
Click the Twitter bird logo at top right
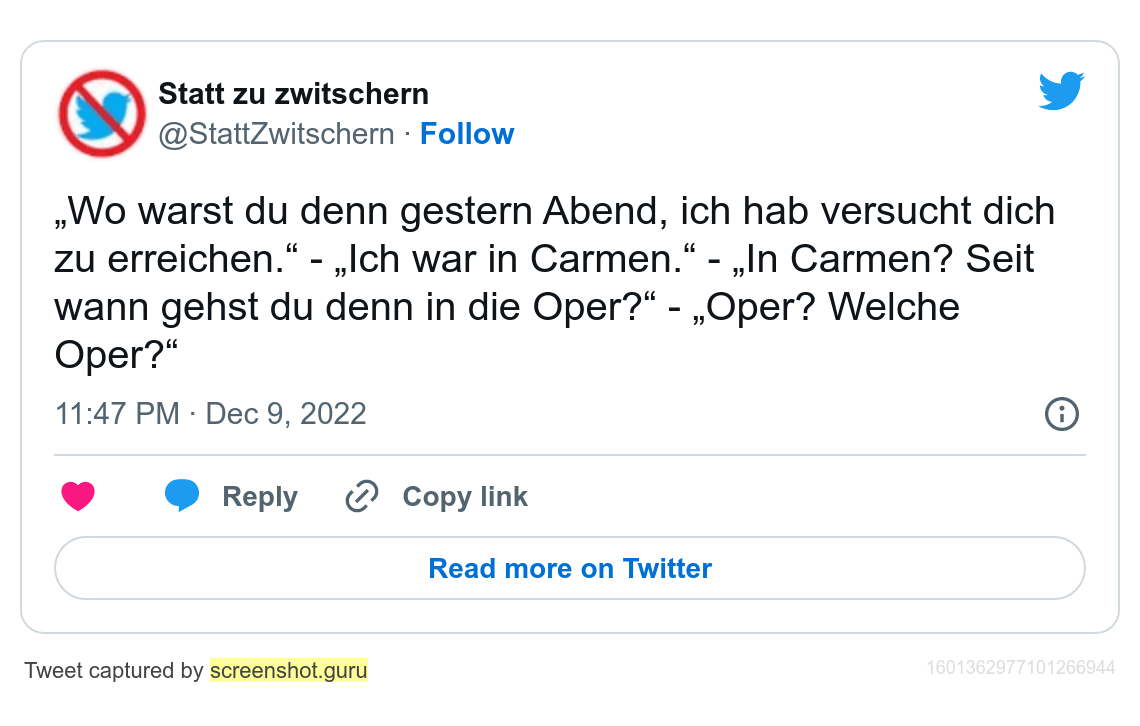point(1061,92)
